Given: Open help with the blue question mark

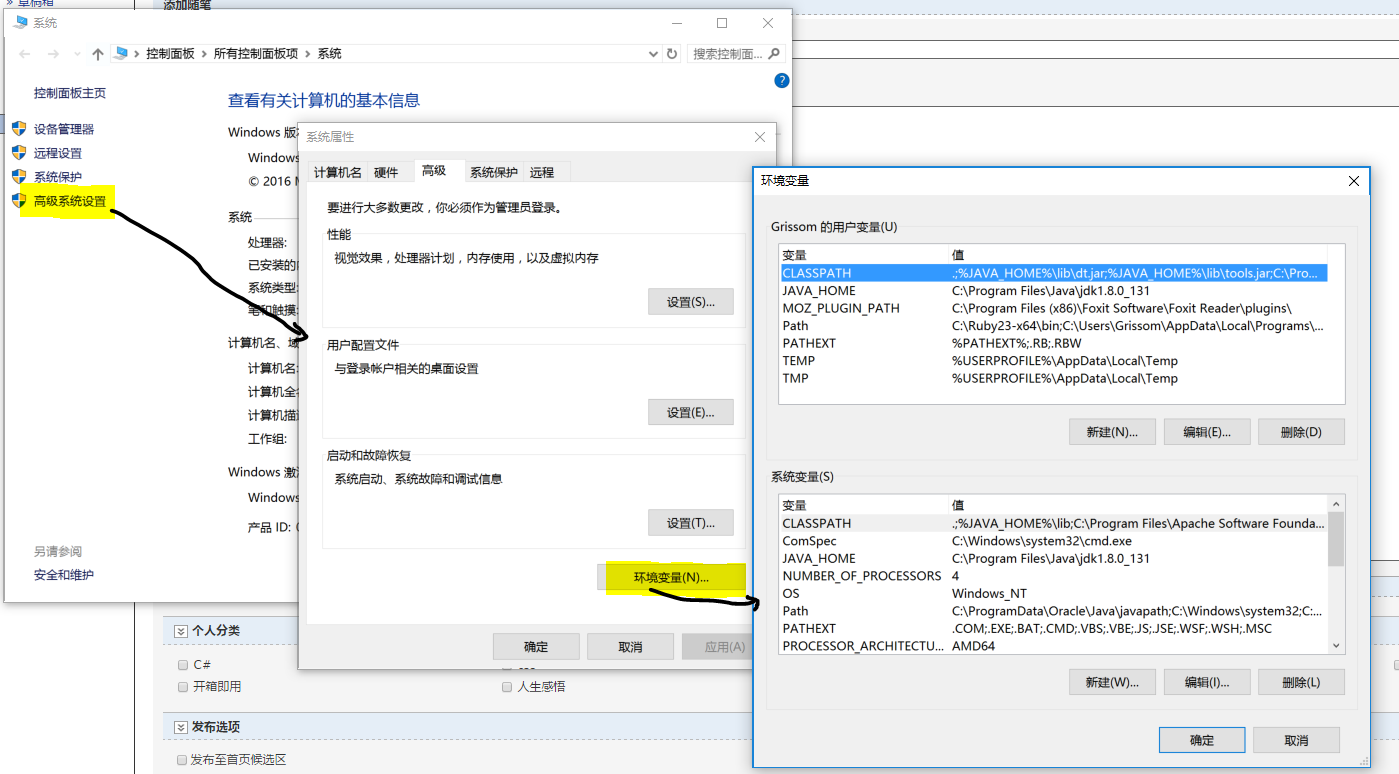Looking at the screenshot, I should (782, 81).
